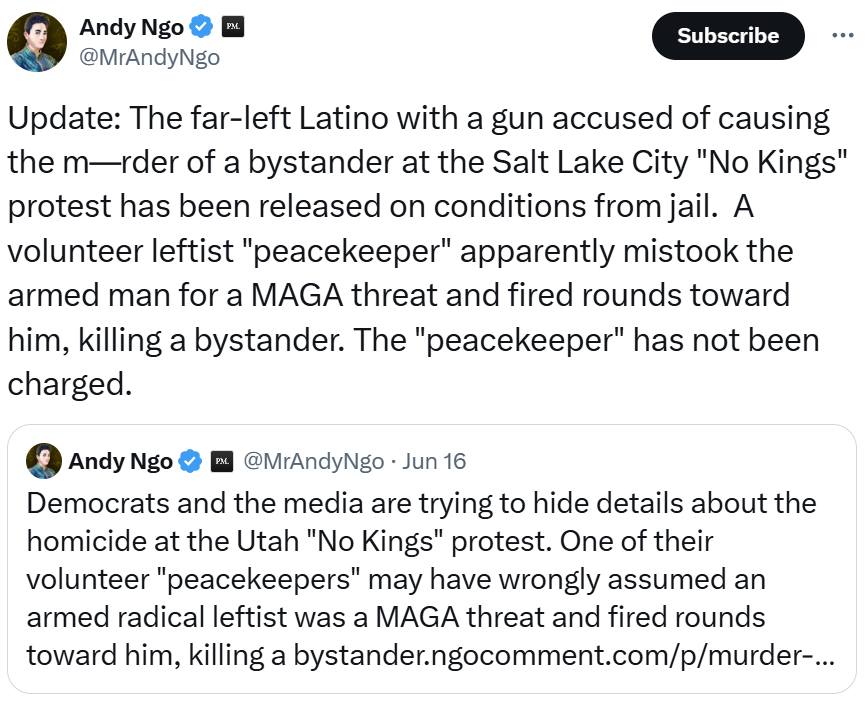Subscribe to Andy Ngo
The width and height of the screenshot is (866, 708).
pos(728,36)
